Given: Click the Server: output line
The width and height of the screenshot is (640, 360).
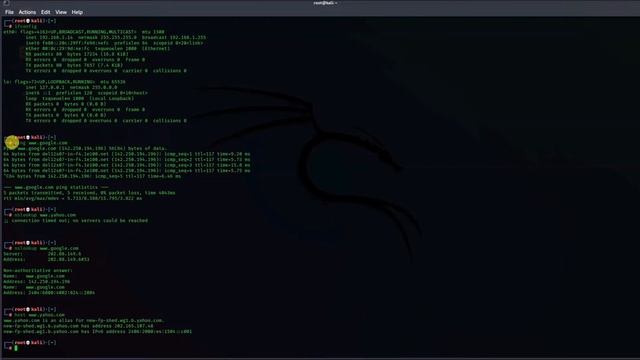Looking at the screenshot, I should point(42,254).
